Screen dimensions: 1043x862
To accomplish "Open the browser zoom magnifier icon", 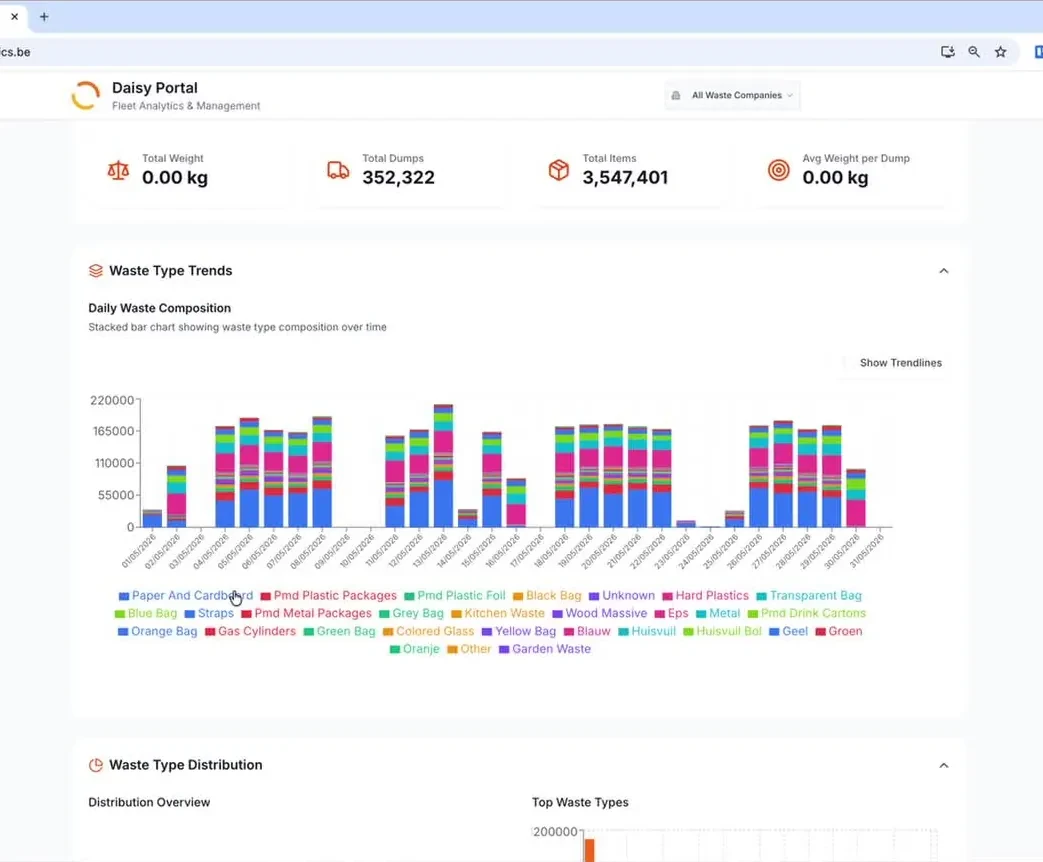I will point(974,52).
